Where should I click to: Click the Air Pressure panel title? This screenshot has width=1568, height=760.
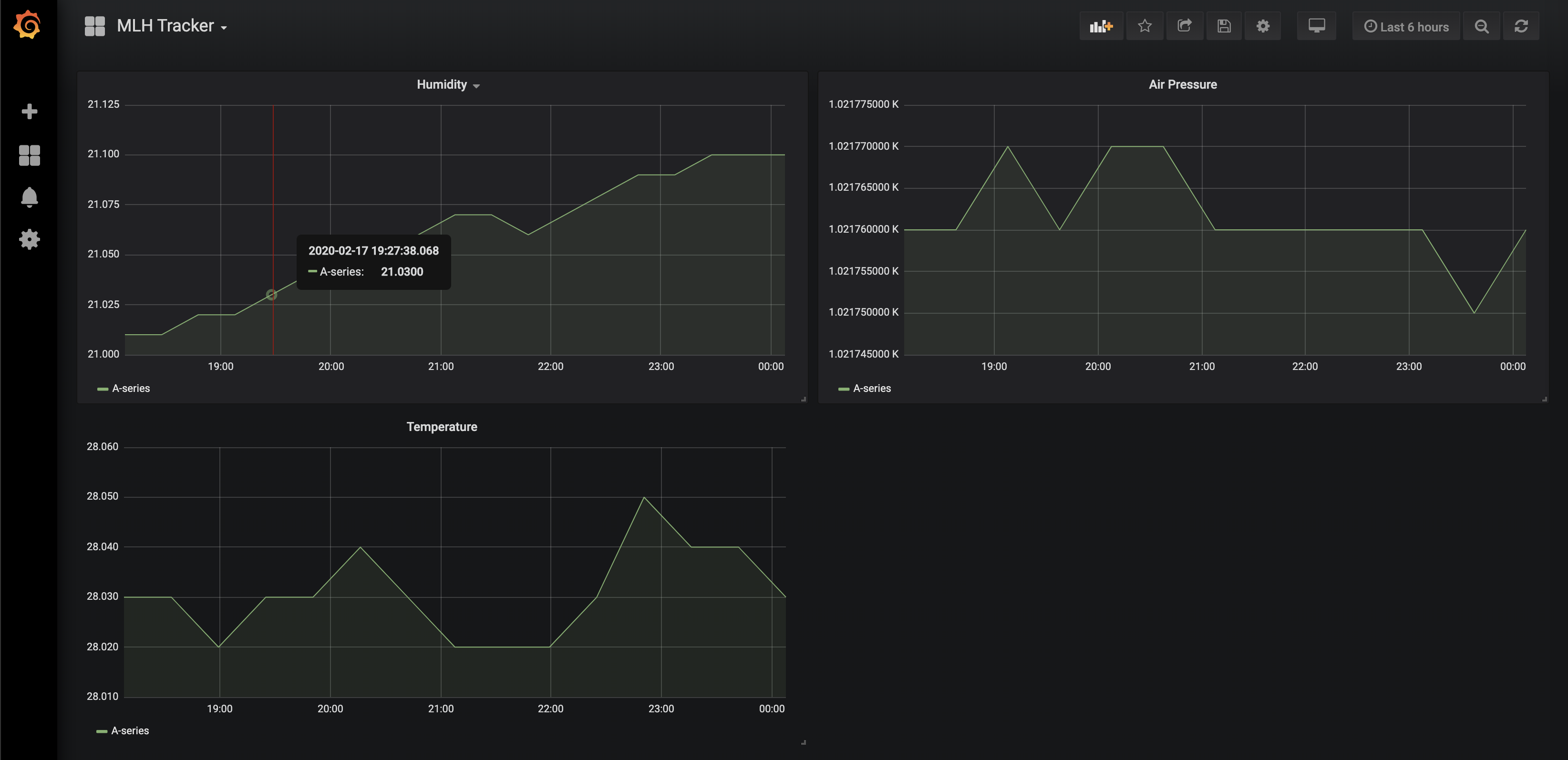click(1182, 84)
